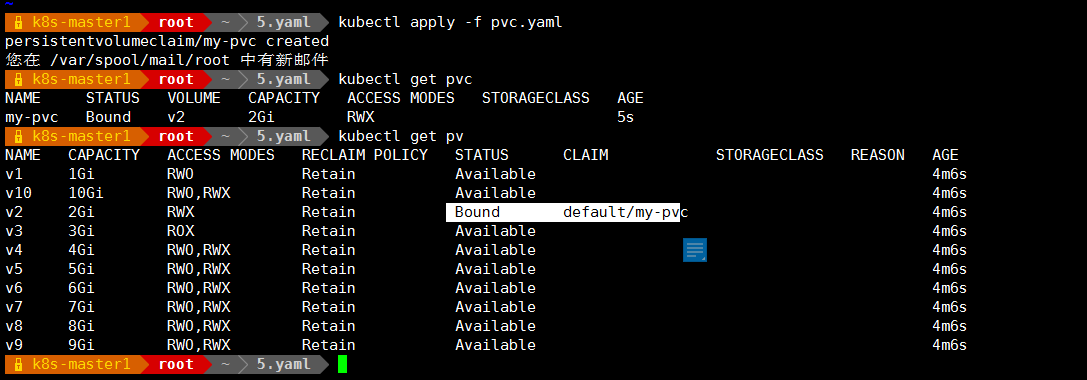Click the Available status of v9

pos(495,345)
